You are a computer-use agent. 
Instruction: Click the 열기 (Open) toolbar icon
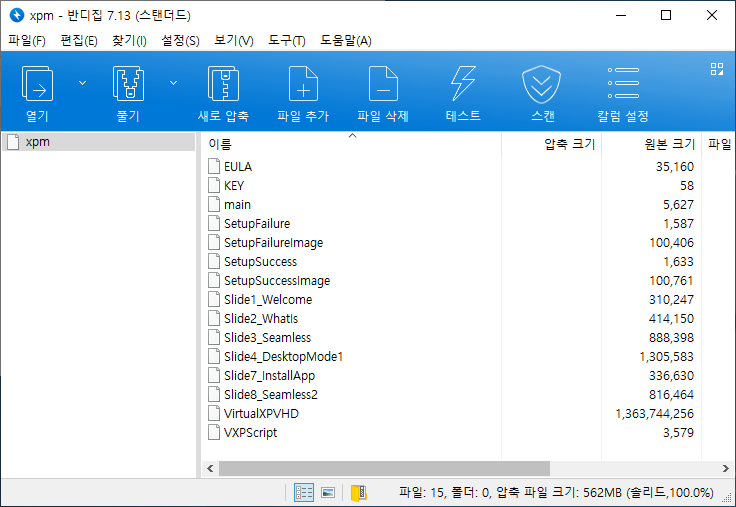(x=37, y=84)
